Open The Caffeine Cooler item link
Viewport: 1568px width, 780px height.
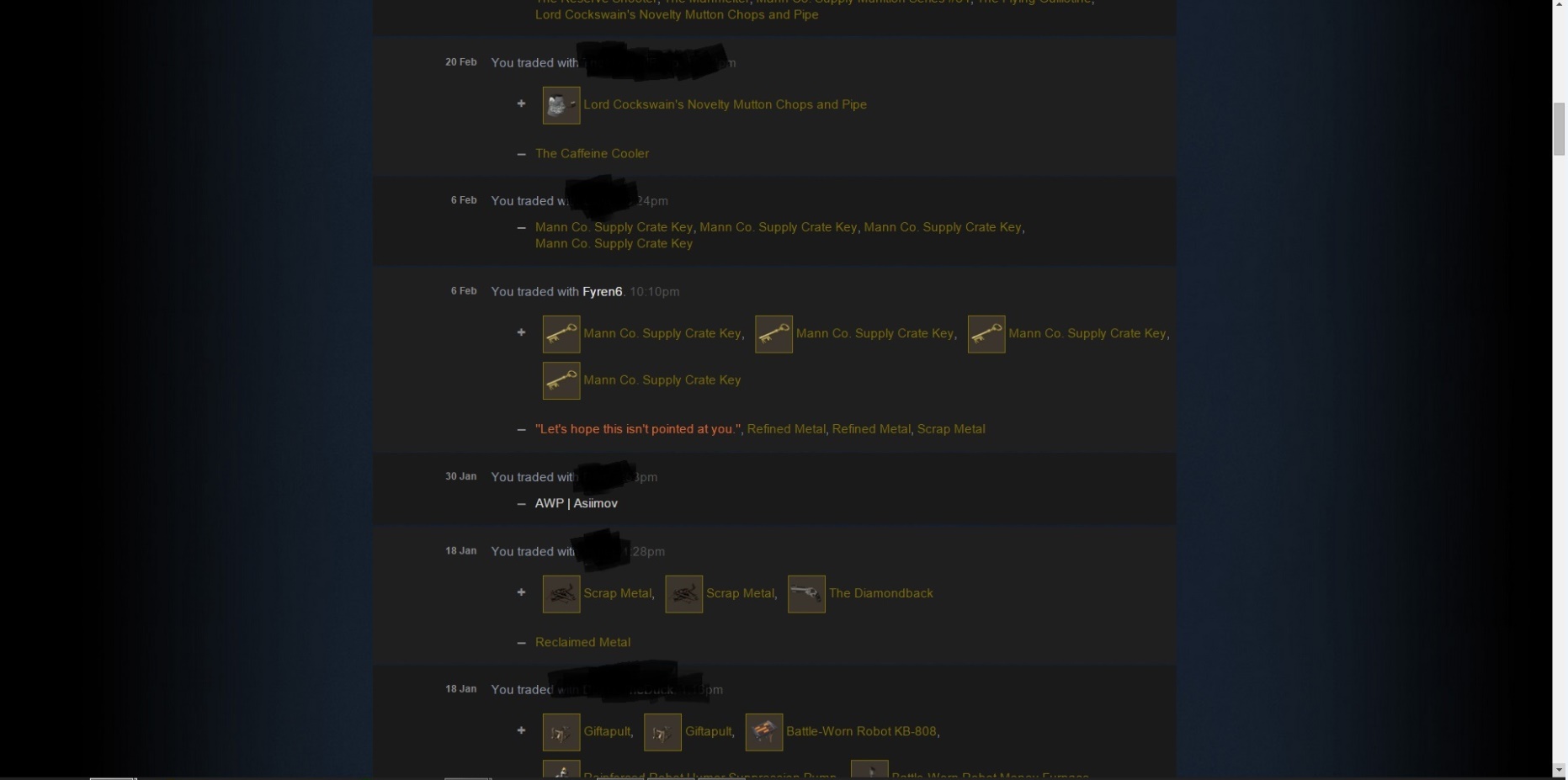tap(592, 153)
